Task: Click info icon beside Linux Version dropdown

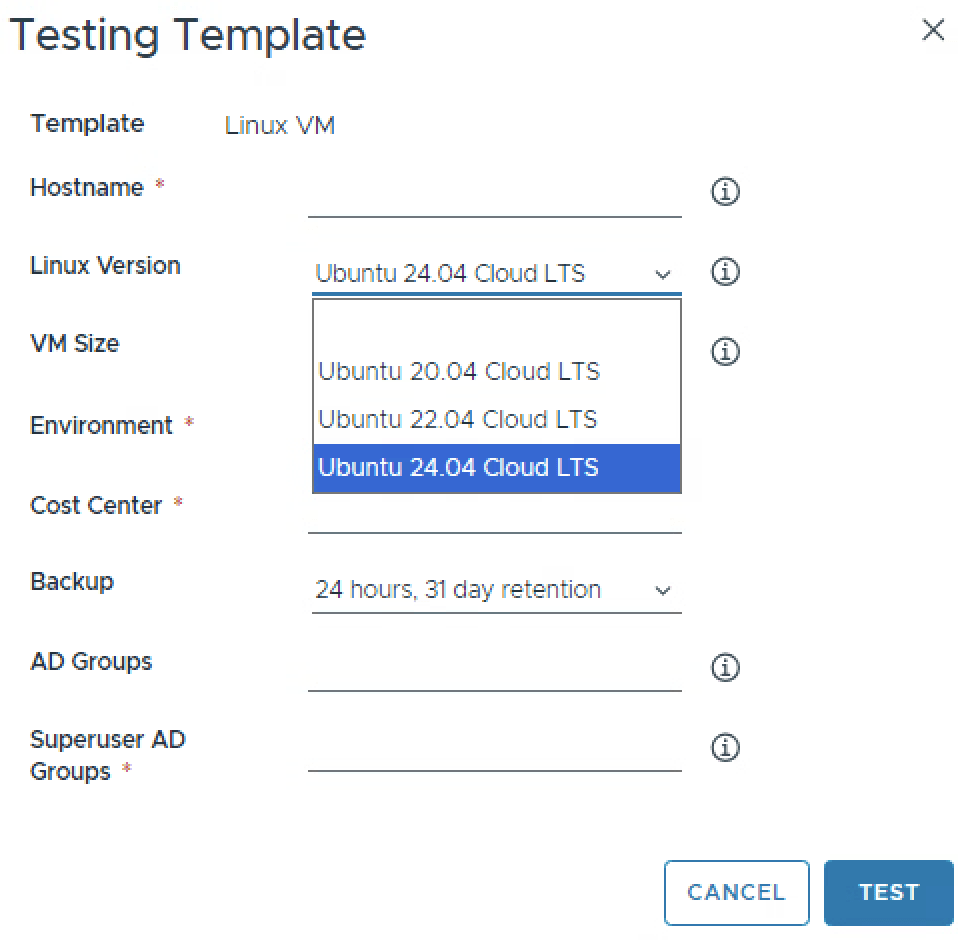Action: [725, 271]
